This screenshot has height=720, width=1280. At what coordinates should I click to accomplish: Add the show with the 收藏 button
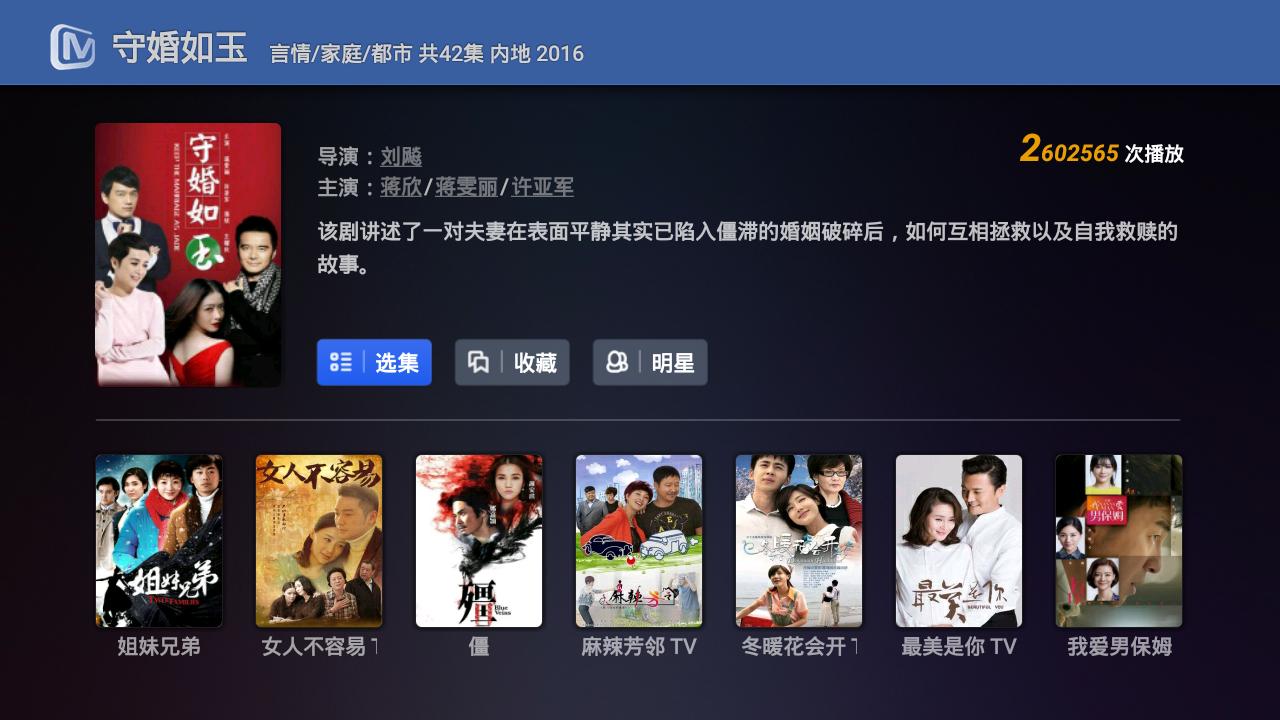(512, 362)
